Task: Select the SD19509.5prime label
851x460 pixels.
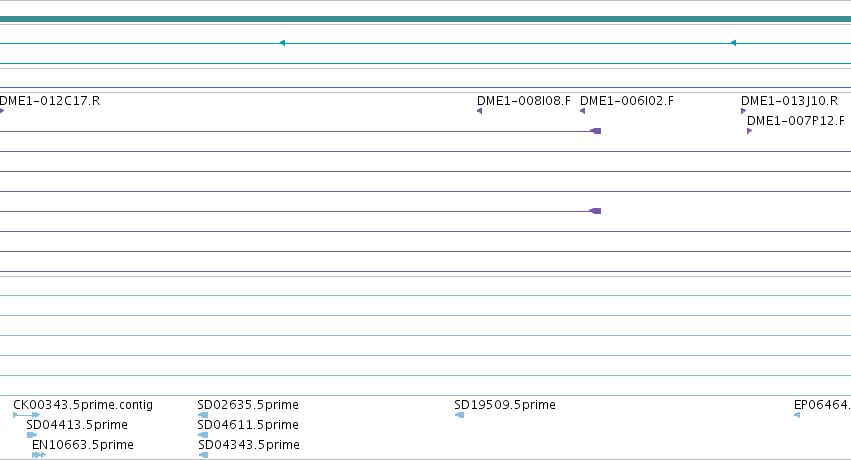Action: [505, 405]
